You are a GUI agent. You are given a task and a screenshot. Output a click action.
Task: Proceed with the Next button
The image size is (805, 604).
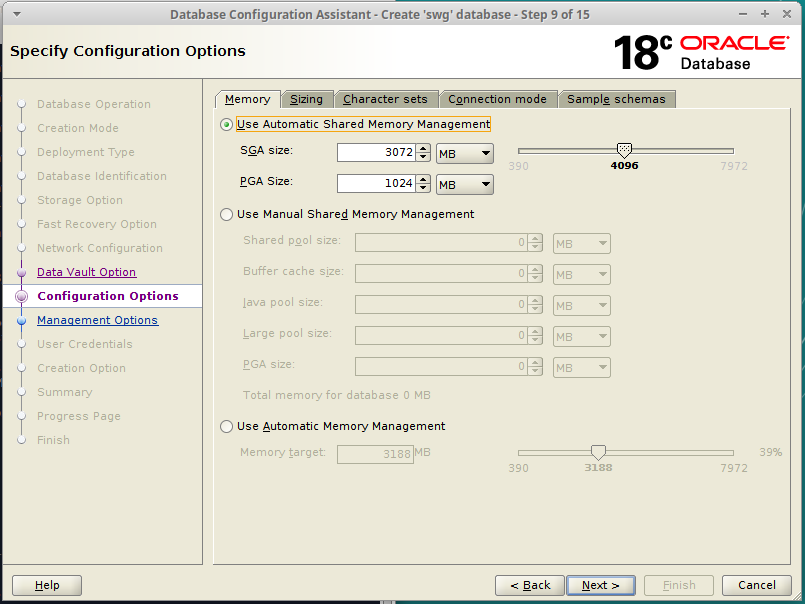pos(601,586)
